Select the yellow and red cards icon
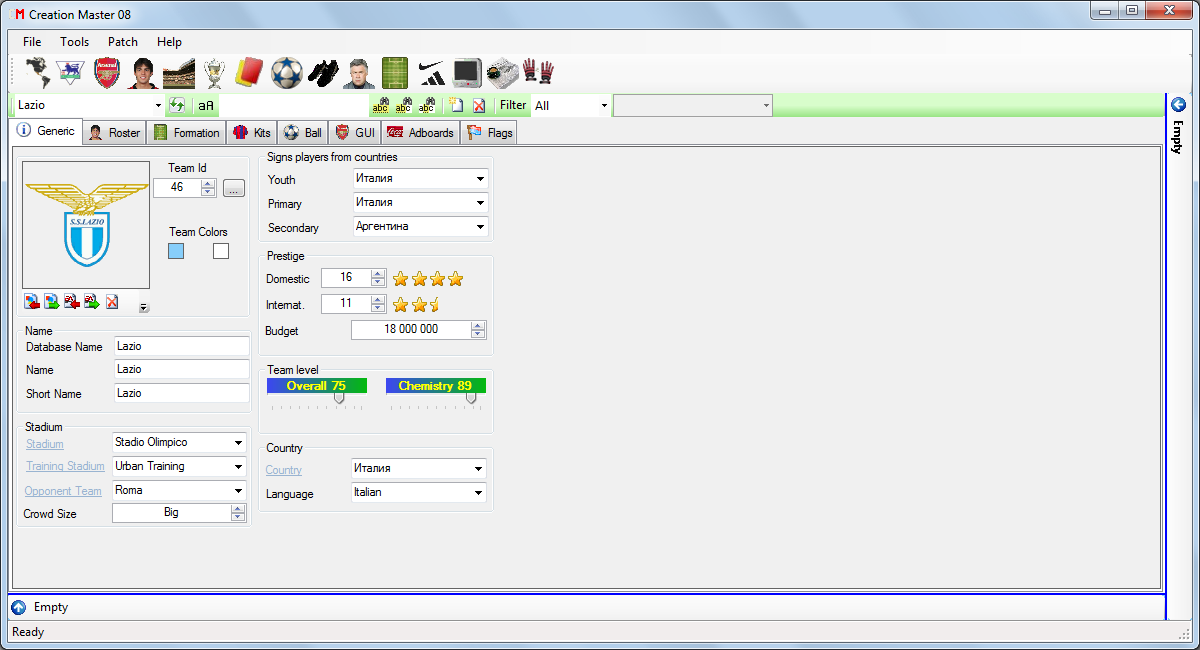This screenshot has height=650, width=1200. [x=248, y=73]
